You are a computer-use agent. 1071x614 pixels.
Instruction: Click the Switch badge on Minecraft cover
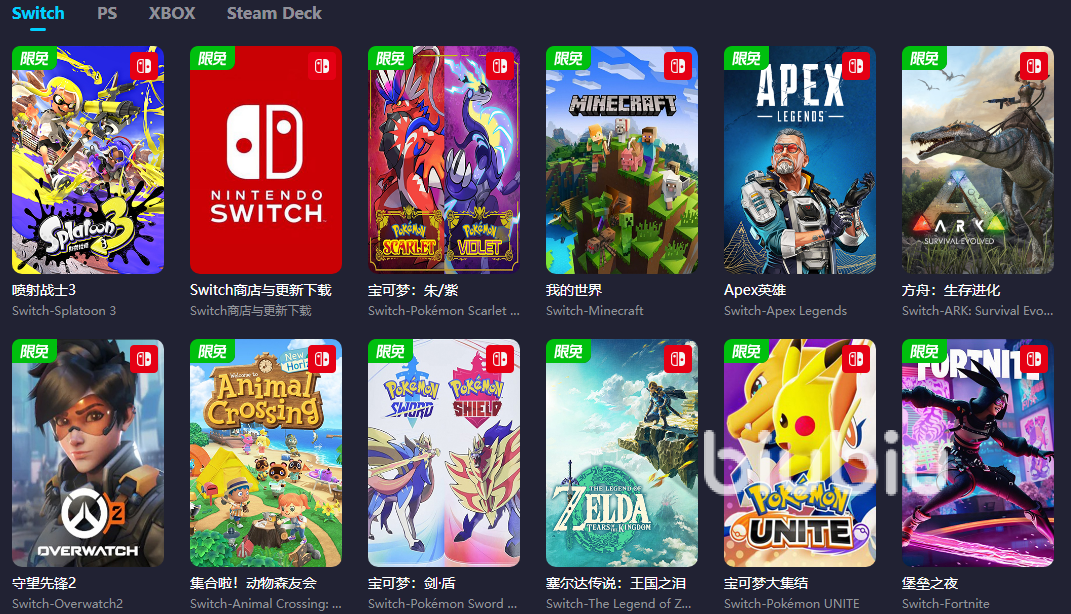(678, 66)
